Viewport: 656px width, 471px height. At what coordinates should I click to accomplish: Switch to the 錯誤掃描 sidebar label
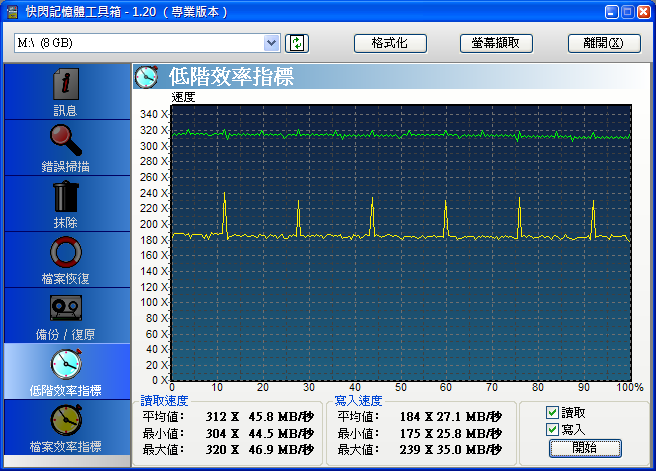point(65,166)
